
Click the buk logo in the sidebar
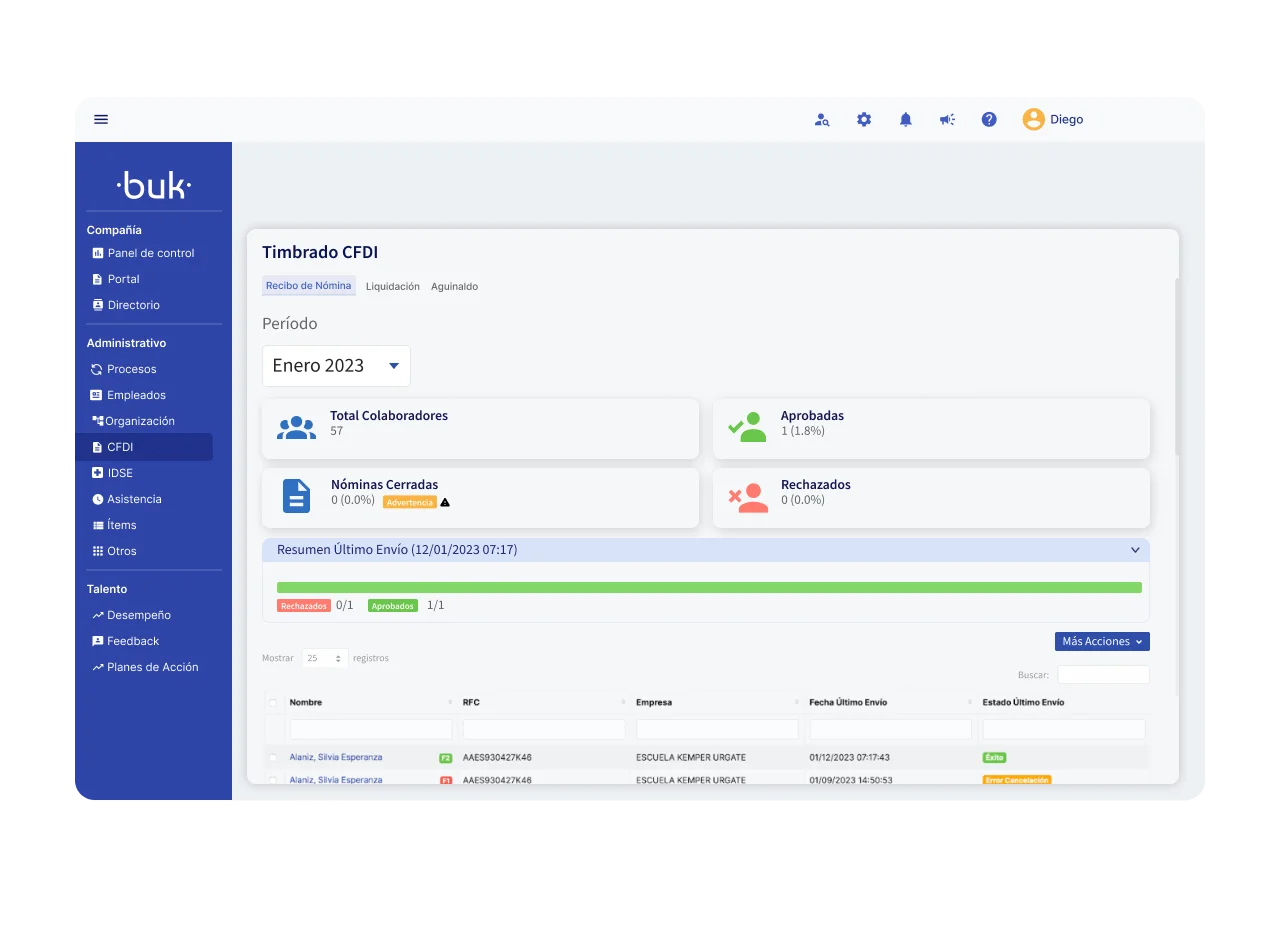tap(154, 184)
